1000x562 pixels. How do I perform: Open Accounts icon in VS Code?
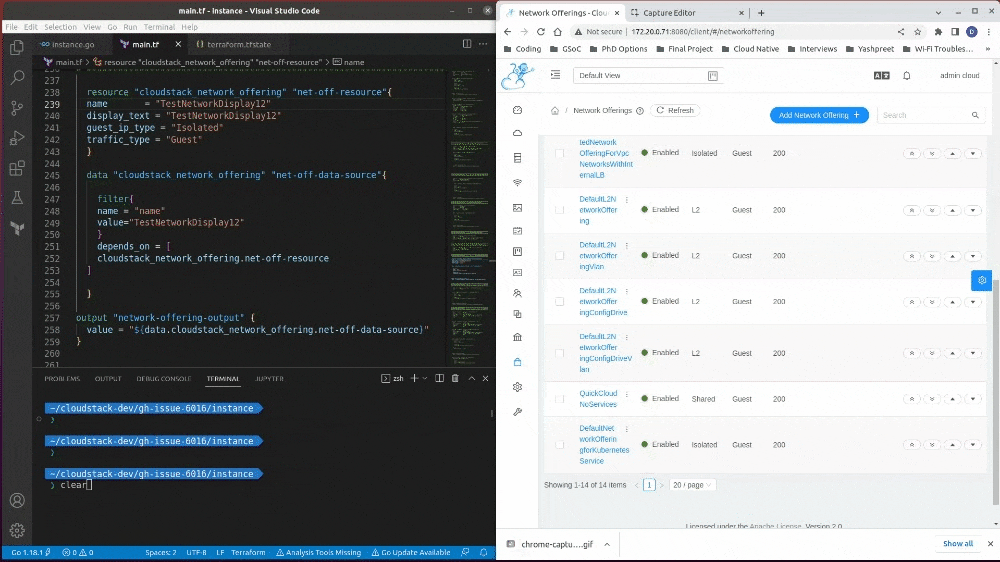click(17, 501)
